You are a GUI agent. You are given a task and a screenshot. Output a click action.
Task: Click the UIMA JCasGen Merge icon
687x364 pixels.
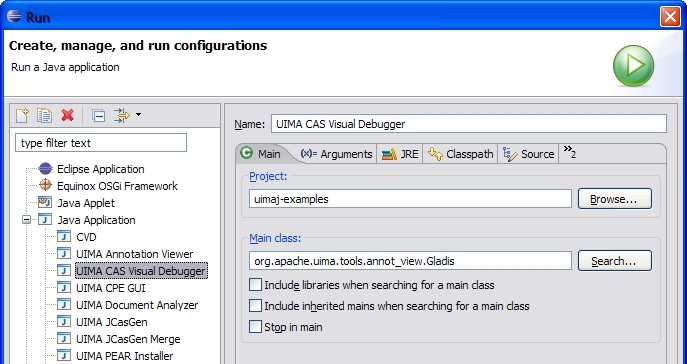pyautogui.click(x=64, y=339)
